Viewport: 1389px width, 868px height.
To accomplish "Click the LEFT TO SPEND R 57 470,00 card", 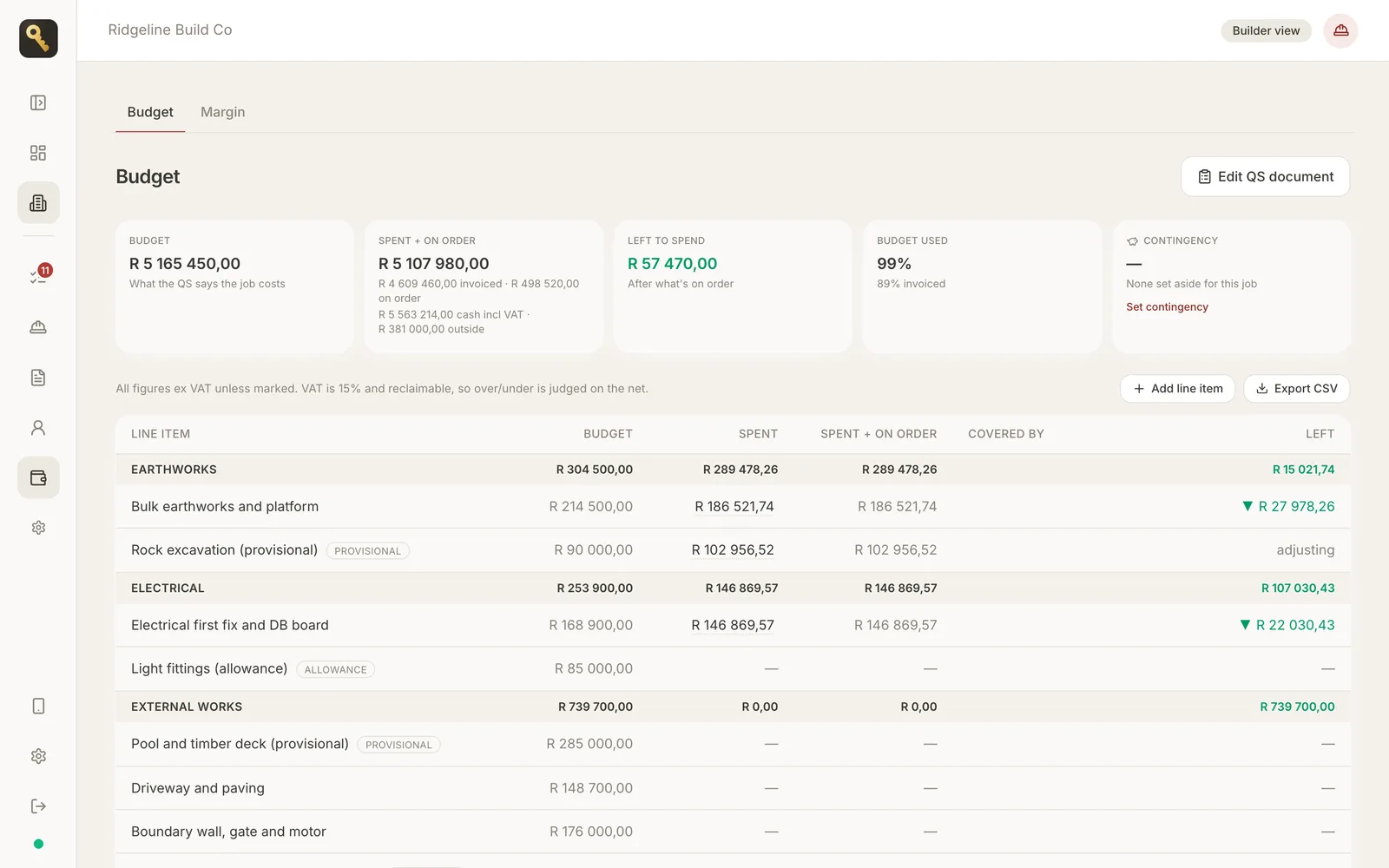I will coord(733,286).
